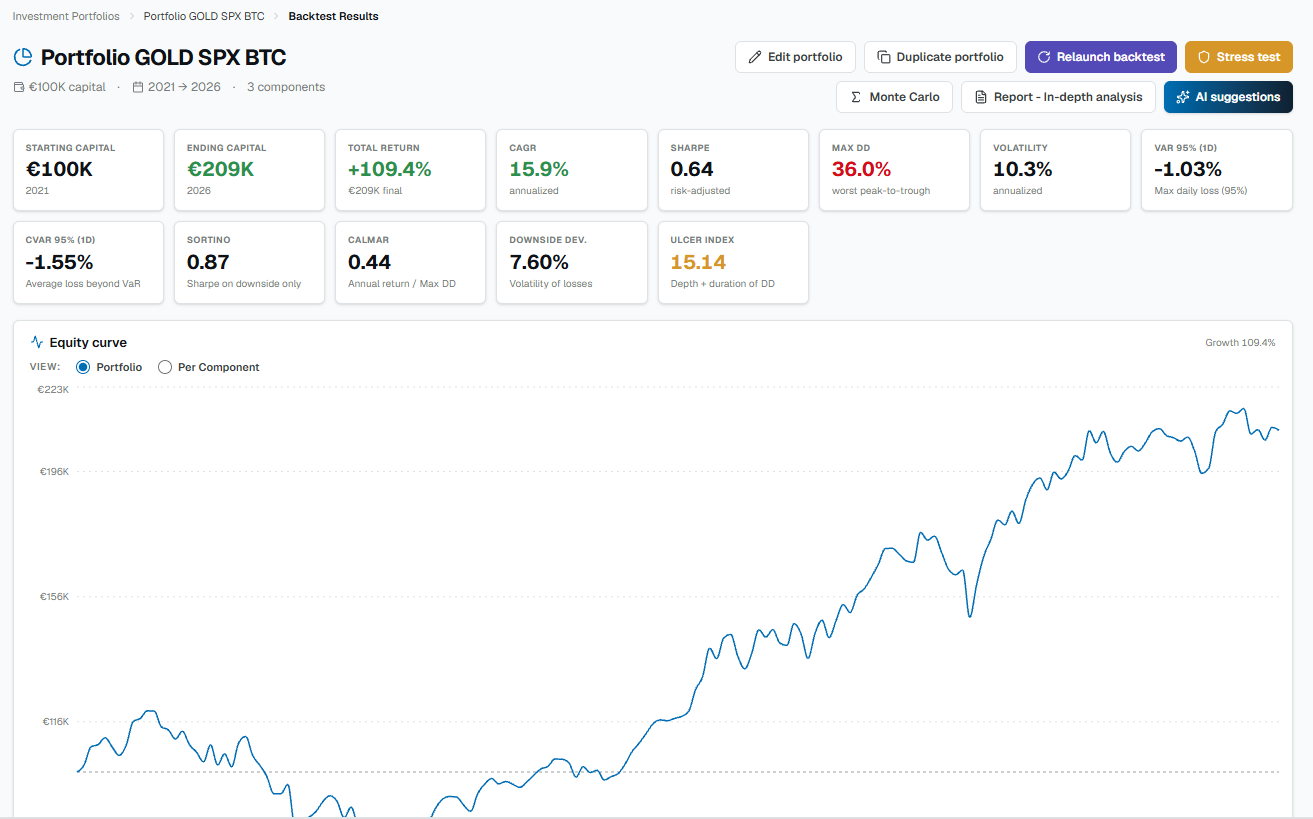Click the '3 components' text
1313x819 pixels.
(x=286, y=87)
